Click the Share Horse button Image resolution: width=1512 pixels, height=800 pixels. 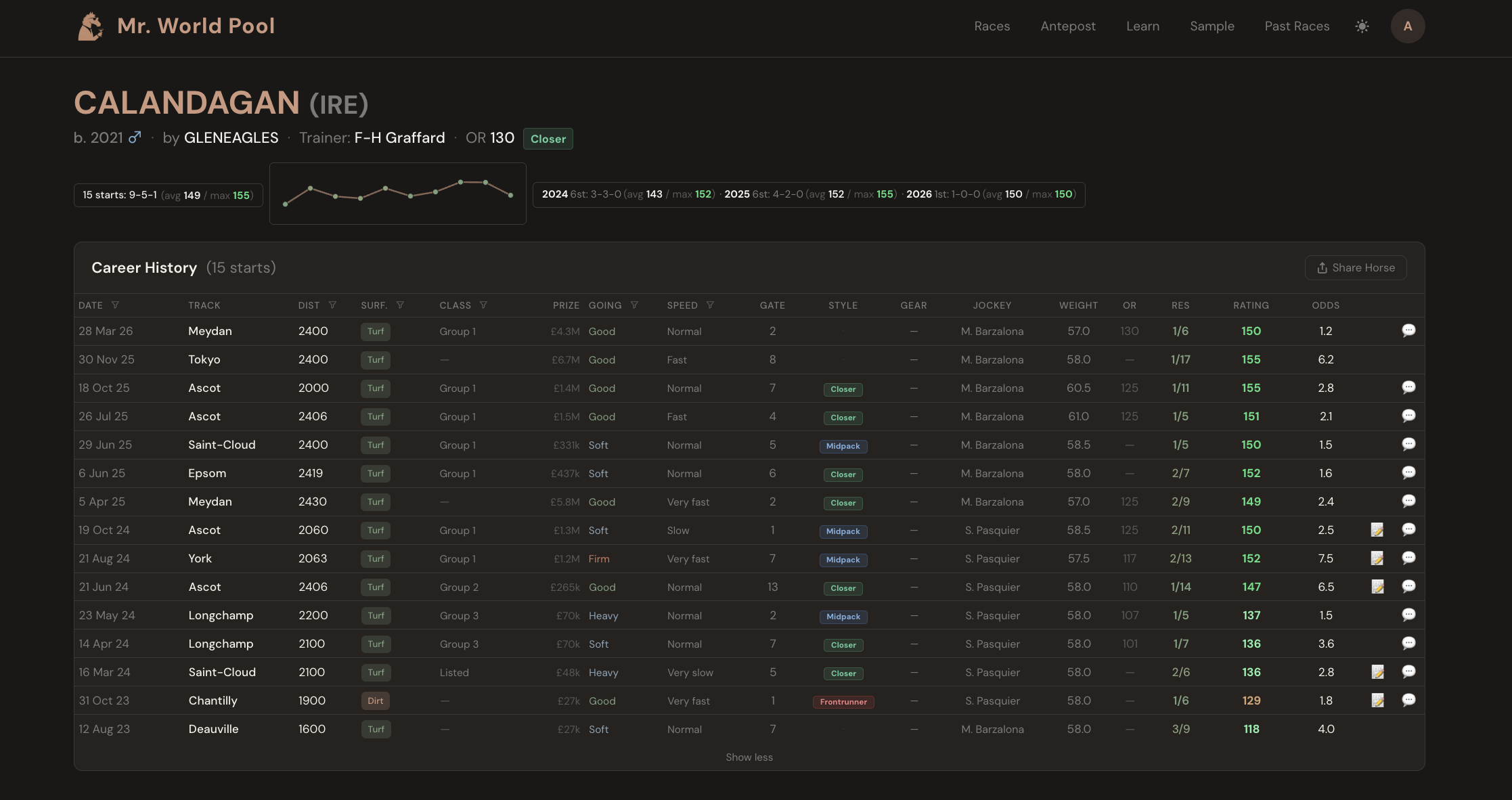(x=1356, y=267)
